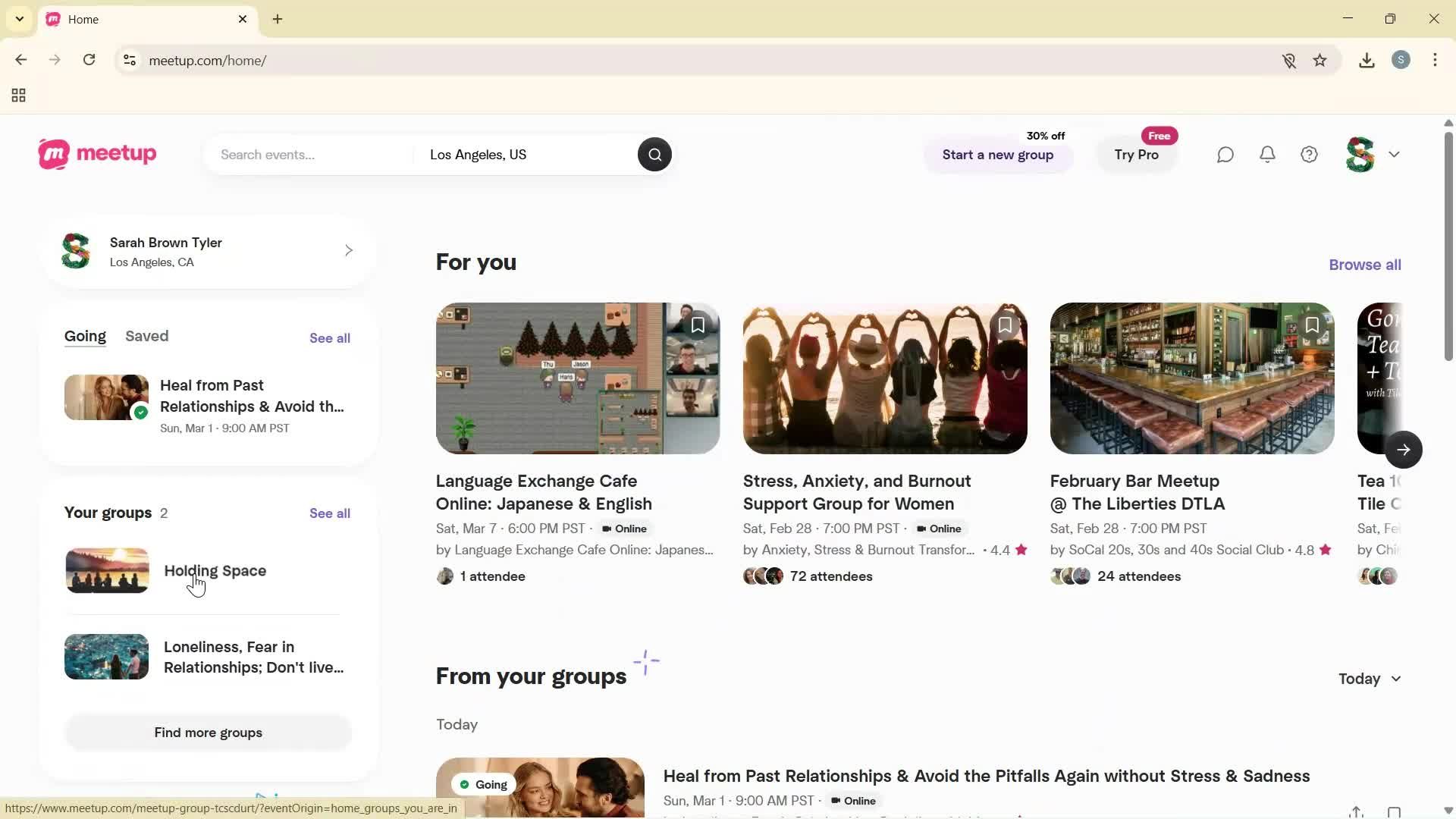Screen dimensions: 1456x819
Task: Click the Meetup logo to go home
Action: point(96,154)
